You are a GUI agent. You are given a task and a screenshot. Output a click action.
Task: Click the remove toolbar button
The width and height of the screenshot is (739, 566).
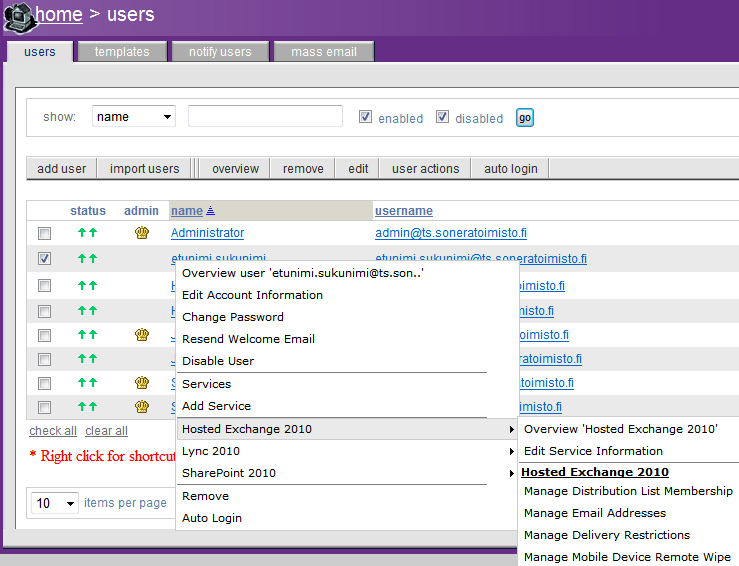pos(303,169)
